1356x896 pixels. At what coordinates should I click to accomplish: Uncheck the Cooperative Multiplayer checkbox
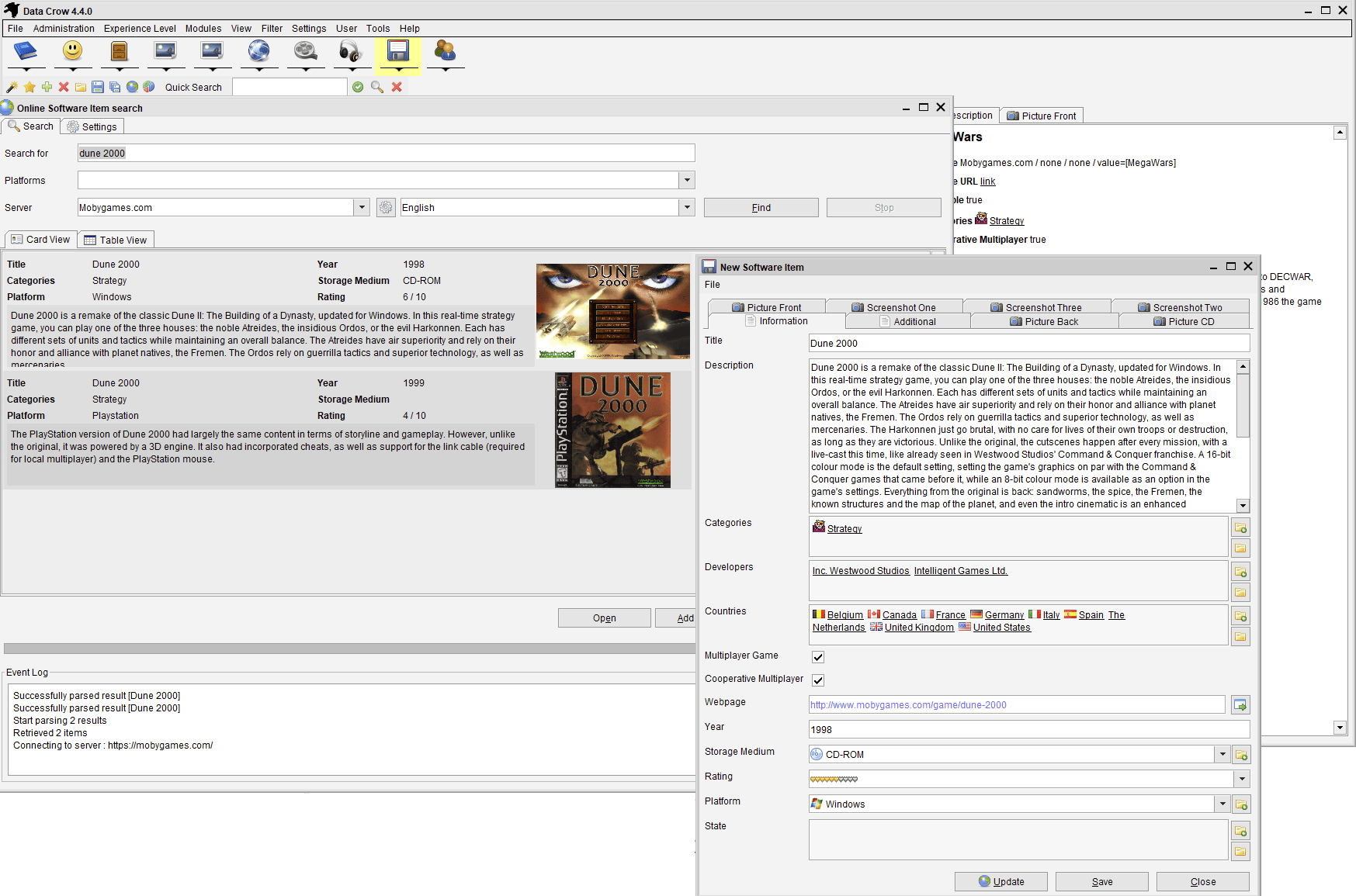point(818,680)
